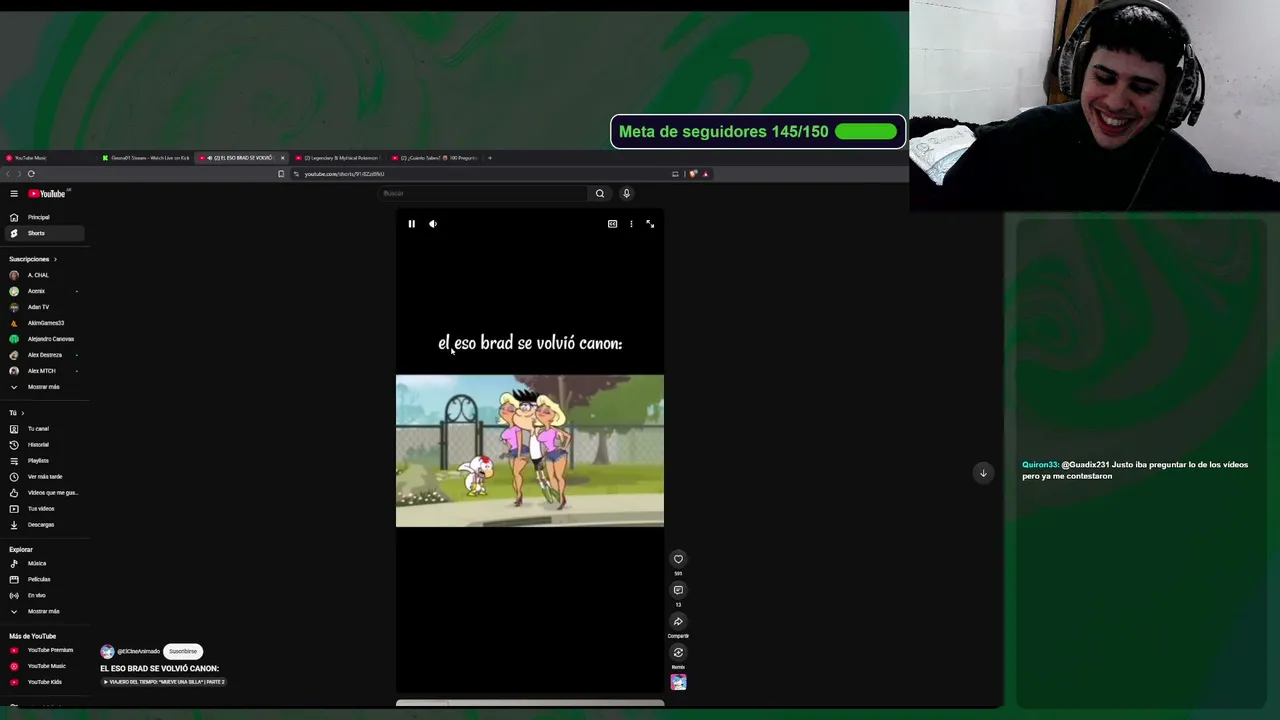Go to Principal in the sidebar
Image resolution: width=1280 pixels, height=720 pixels.
pos(45,217)
